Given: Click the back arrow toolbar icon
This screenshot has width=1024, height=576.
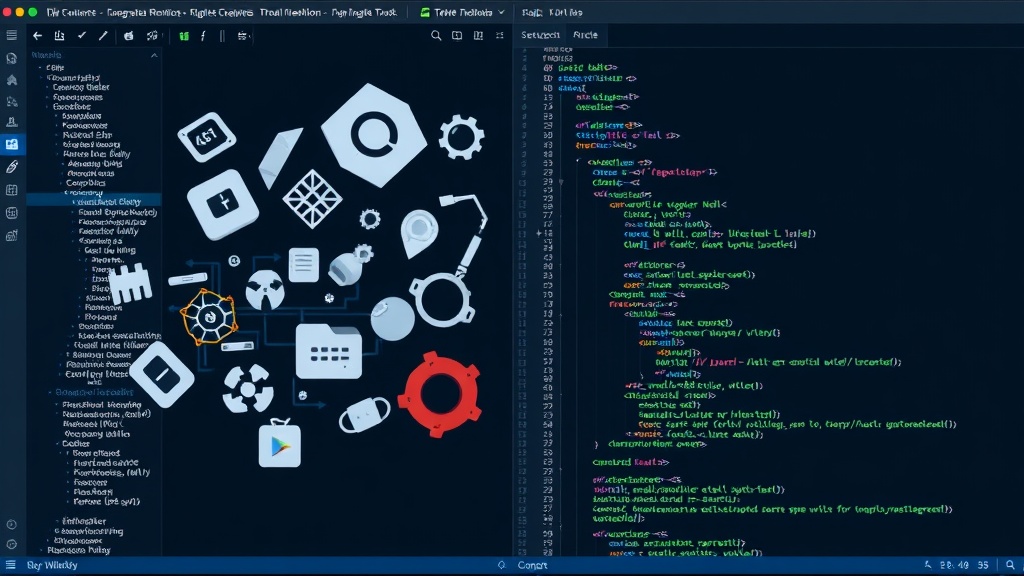Looking at the screenshot, I should [x=37, y=36].
